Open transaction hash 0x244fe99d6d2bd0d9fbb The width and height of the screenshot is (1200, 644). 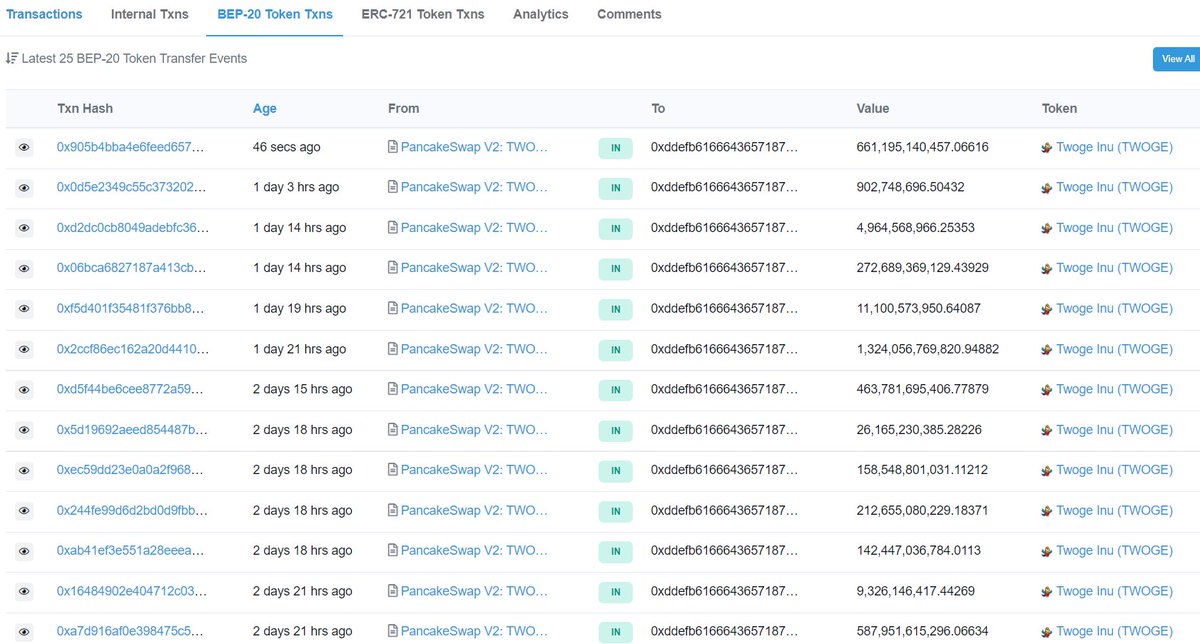(x=132, y=510)
